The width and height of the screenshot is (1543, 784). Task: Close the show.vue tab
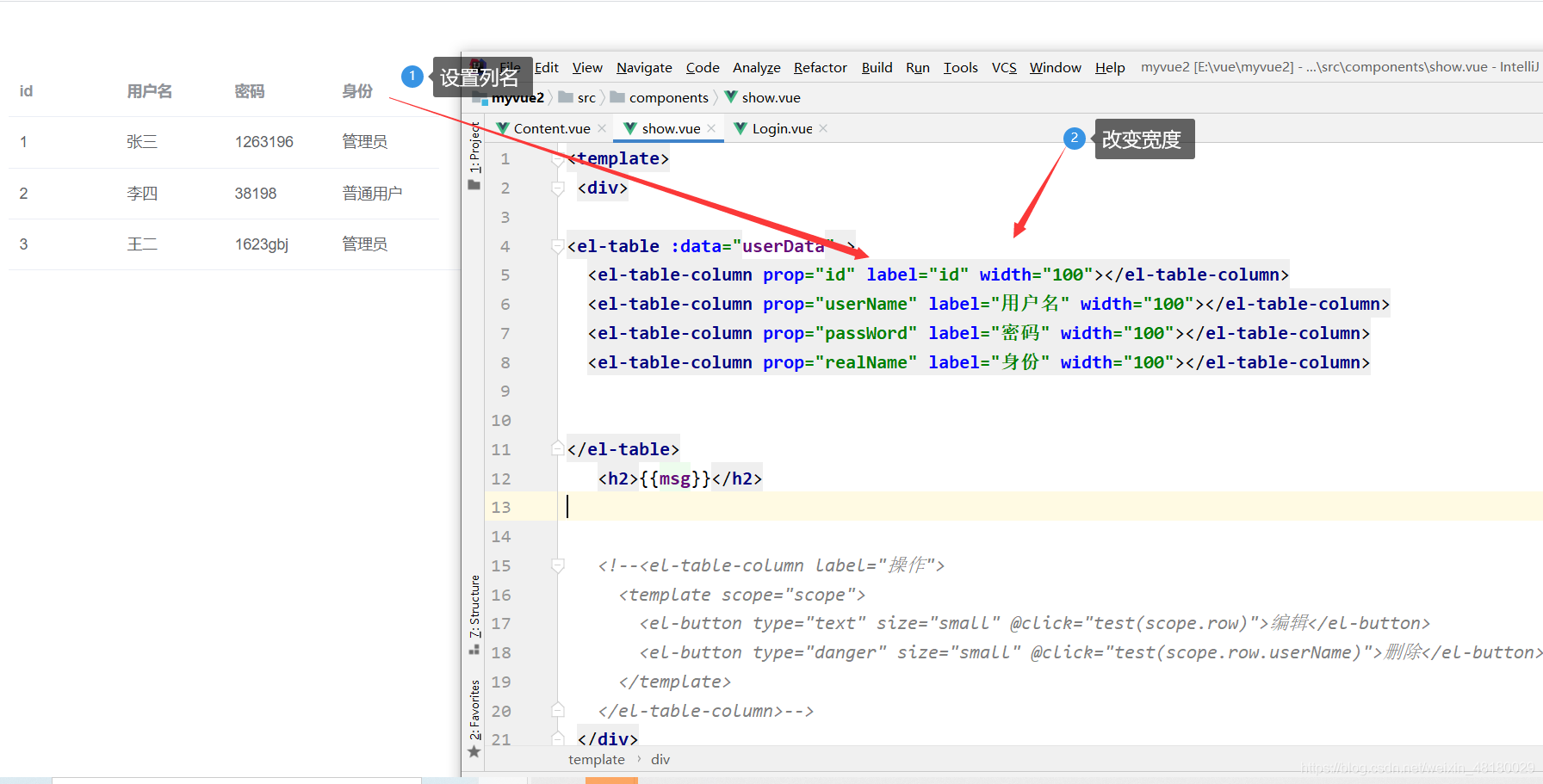coord(711,128)
